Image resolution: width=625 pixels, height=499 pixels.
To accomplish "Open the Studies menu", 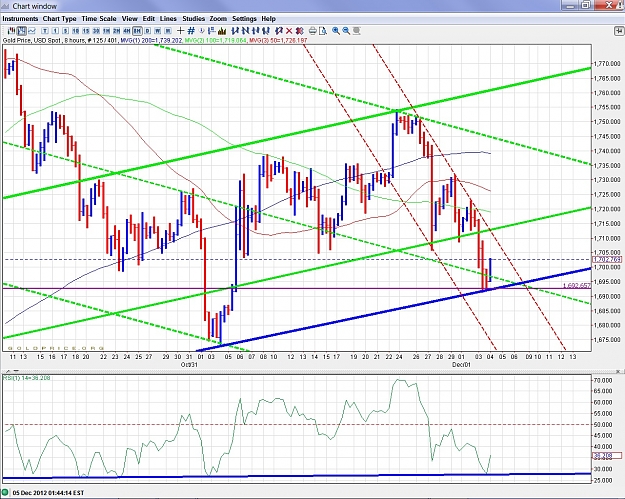I will [x=193, y=19].
